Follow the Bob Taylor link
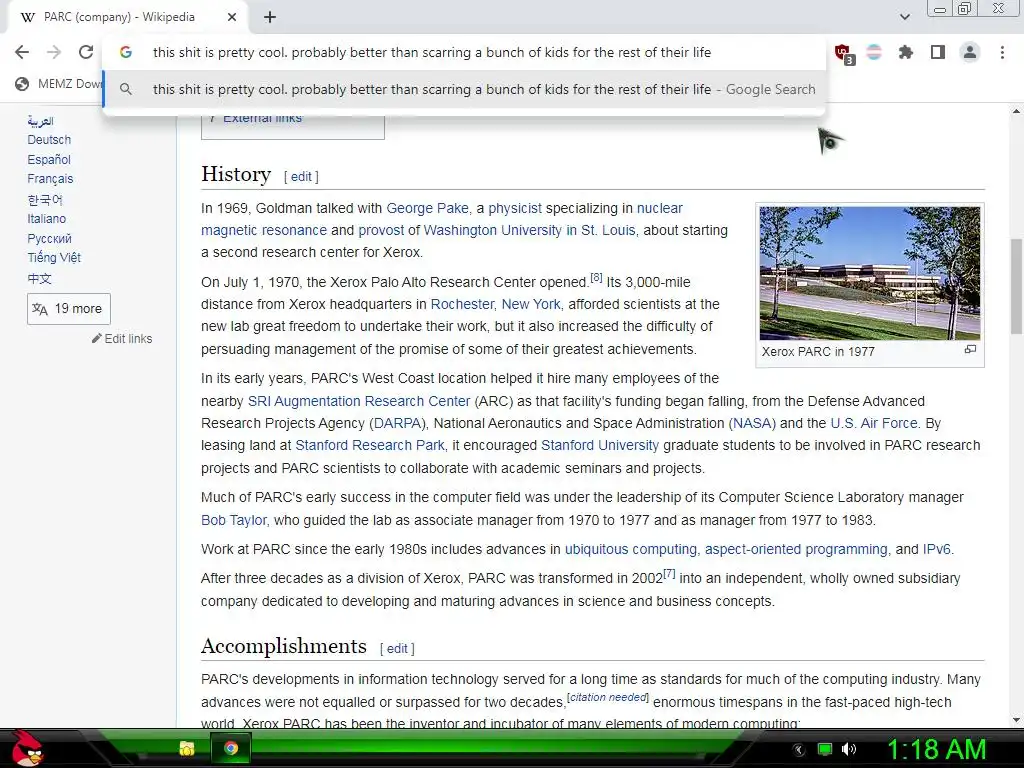1024x768 pixels. pyautogui.click(x=234, y=520)
